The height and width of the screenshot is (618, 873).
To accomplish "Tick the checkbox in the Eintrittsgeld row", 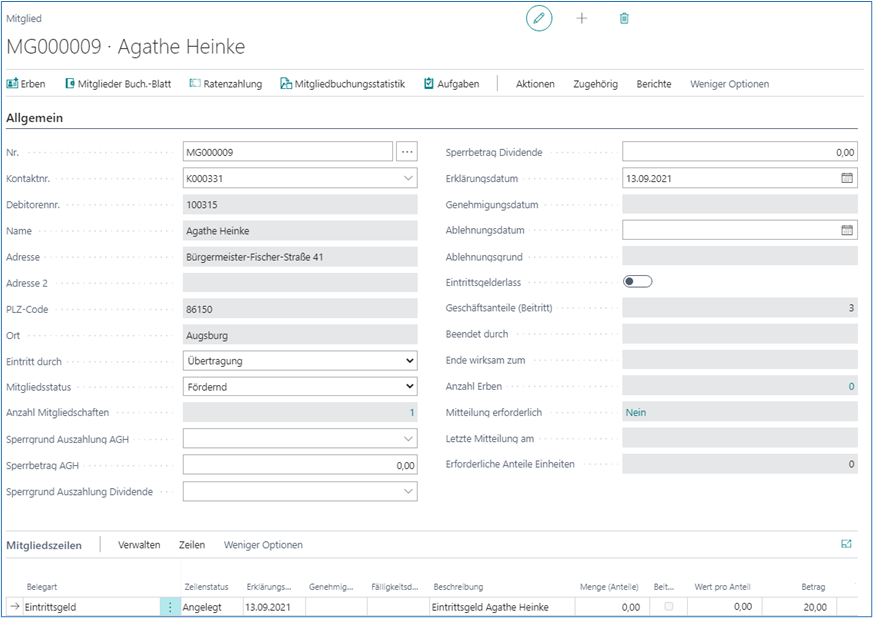I will pyautogui.click(x=668, y=606).
